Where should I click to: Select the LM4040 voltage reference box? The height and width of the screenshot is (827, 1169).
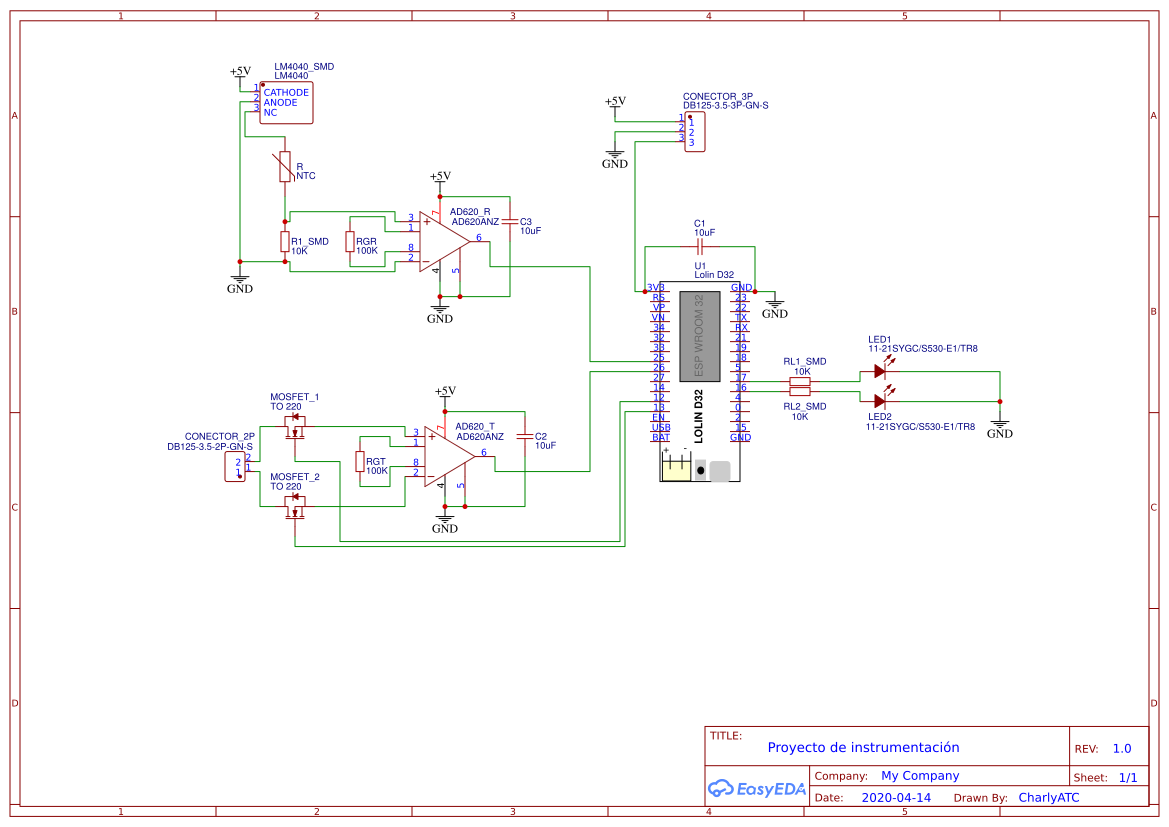click(286, 103)
